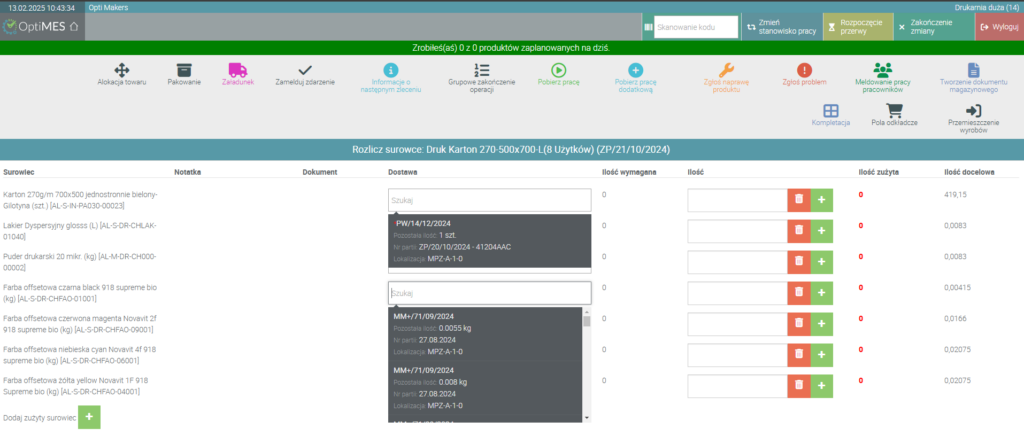Click Zmień stanowisko pracy button
The width and height of the screenshot is (1024, 437).
[x=781, y=27]
